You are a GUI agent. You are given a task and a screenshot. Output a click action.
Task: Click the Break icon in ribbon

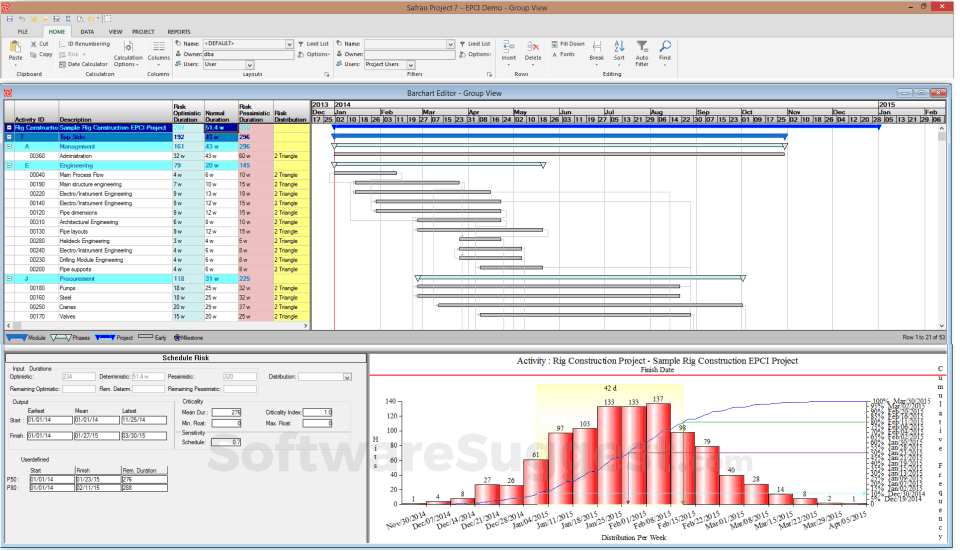pos(597,47)
